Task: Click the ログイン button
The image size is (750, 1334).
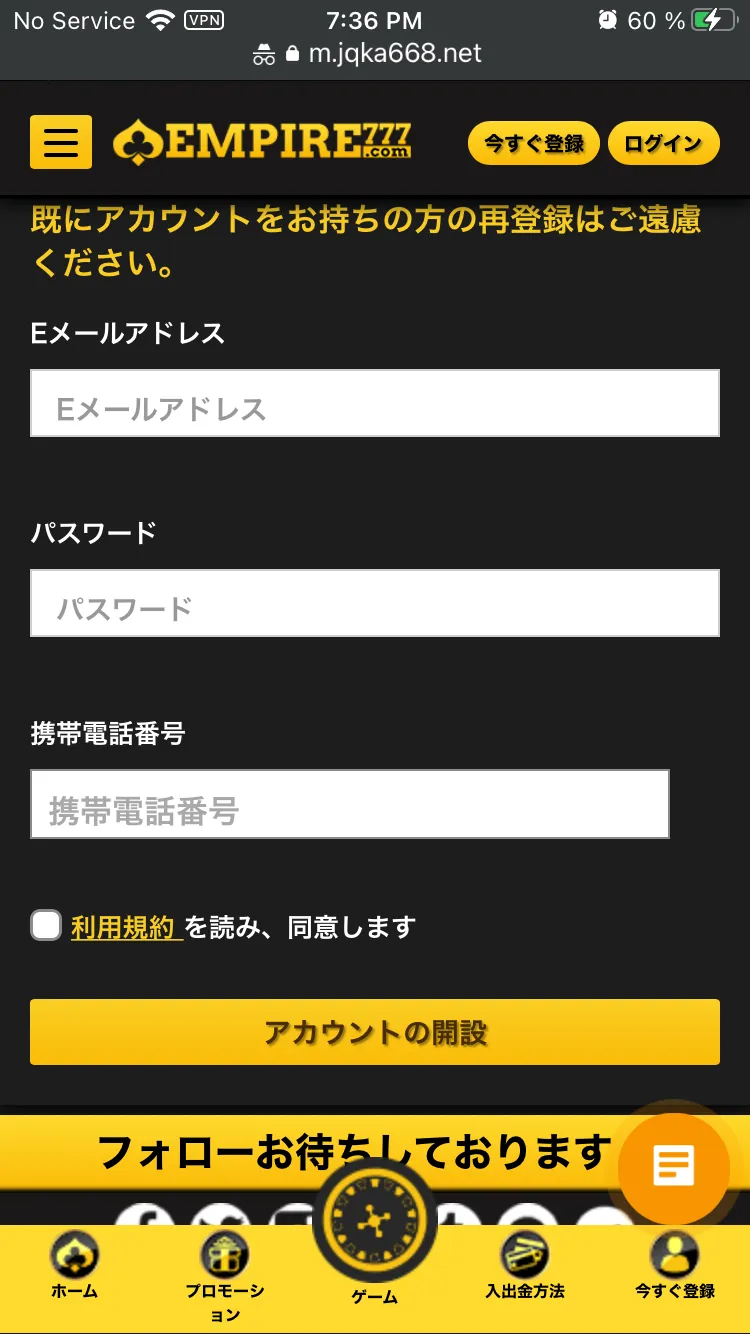Action: click(x=663, y=143)
